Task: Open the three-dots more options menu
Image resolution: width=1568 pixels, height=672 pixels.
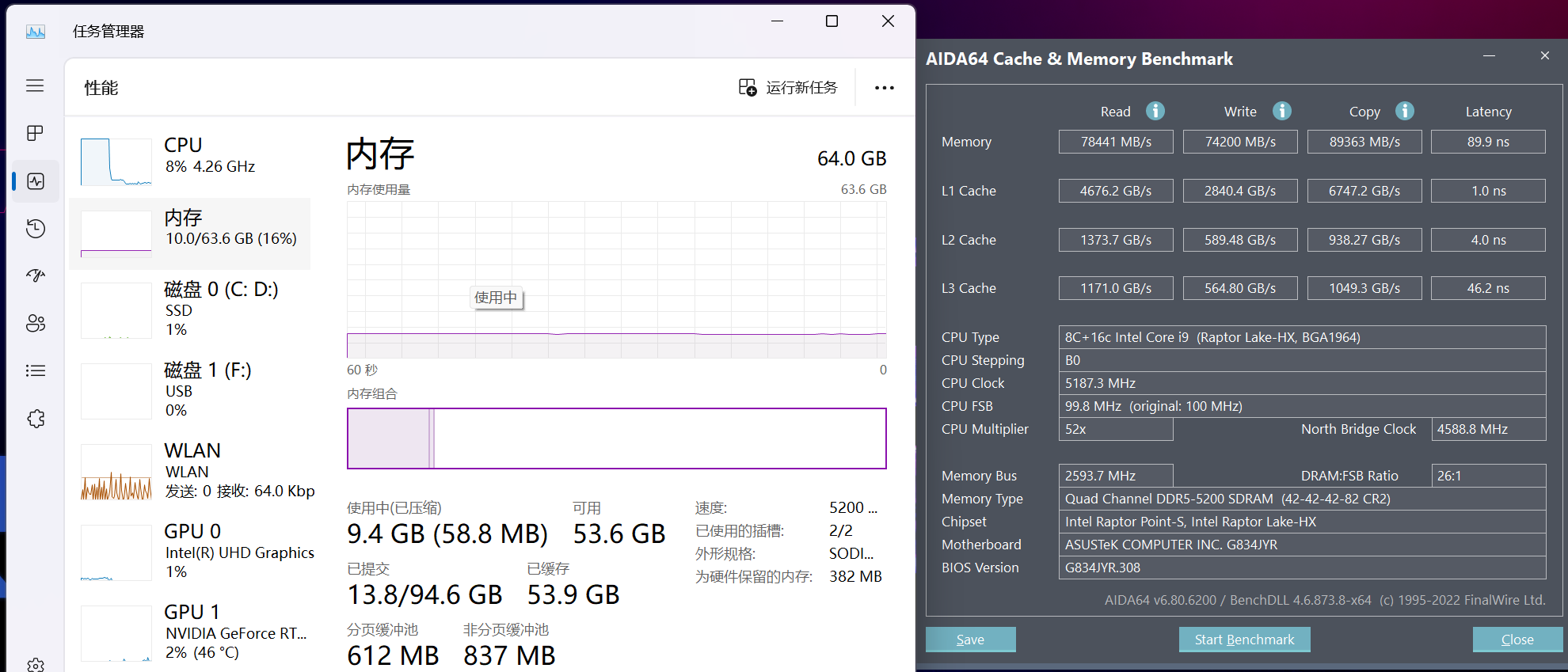Action: (x=885, y=88)
